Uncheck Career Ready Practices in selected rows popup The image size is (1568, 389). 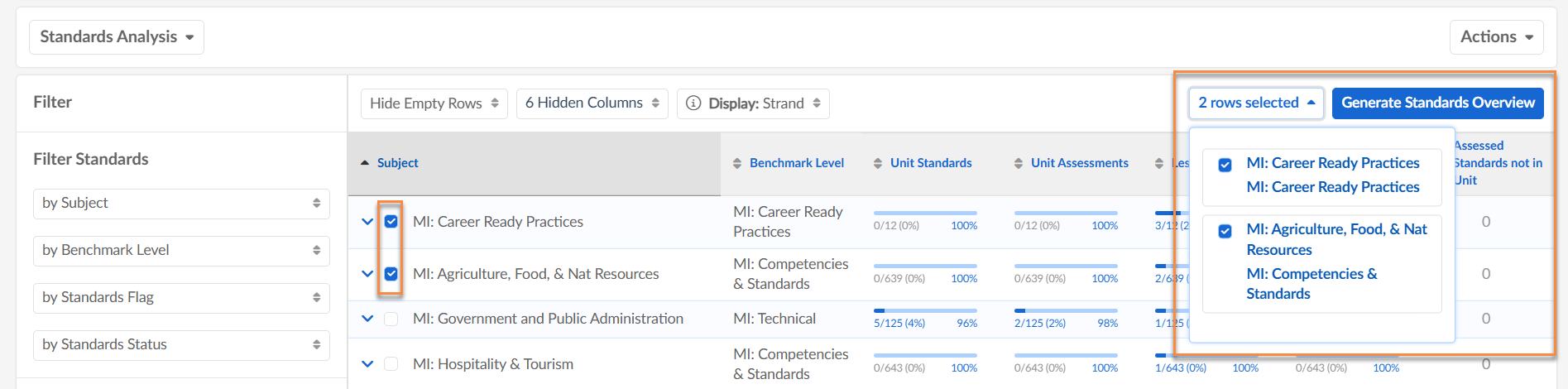click(x=1225, y=165)
